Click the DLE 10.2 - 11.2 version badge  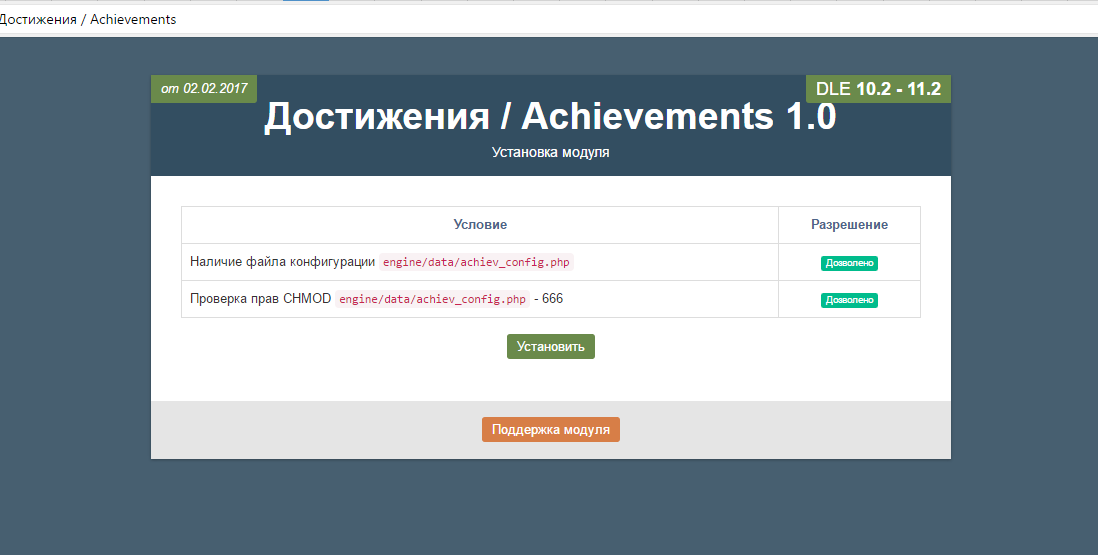coord(878,88)
